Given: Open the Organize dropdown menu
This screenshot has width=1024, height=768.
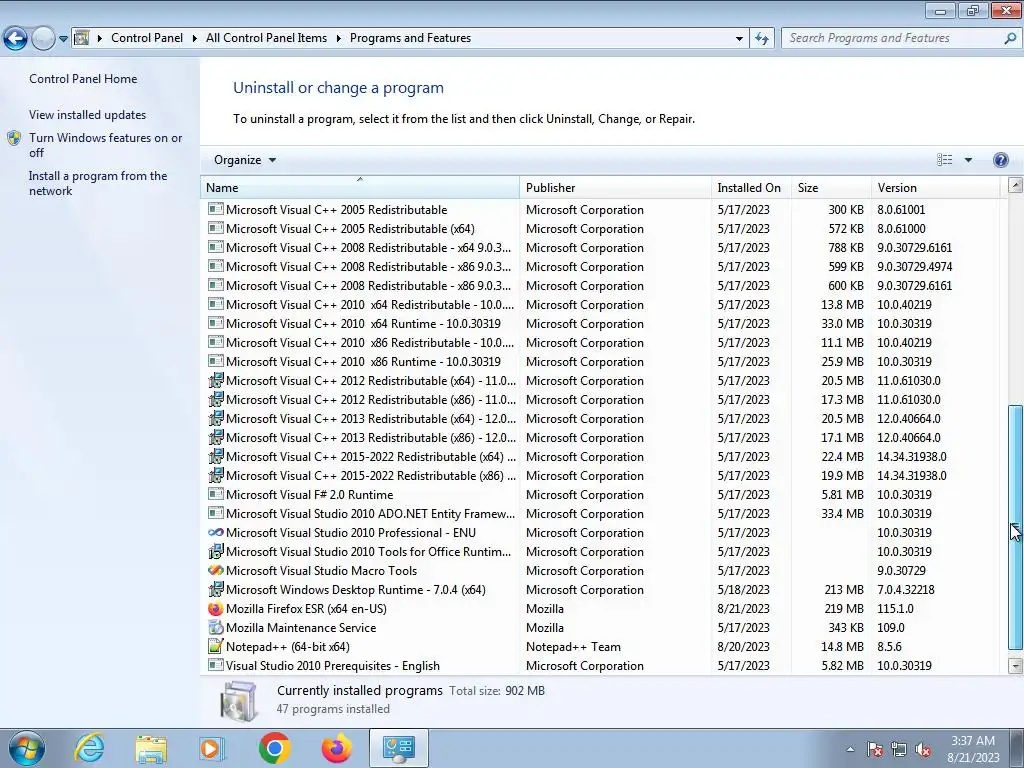Looking at the screenshot, I should pyautogui.click(x=245, y=160).
